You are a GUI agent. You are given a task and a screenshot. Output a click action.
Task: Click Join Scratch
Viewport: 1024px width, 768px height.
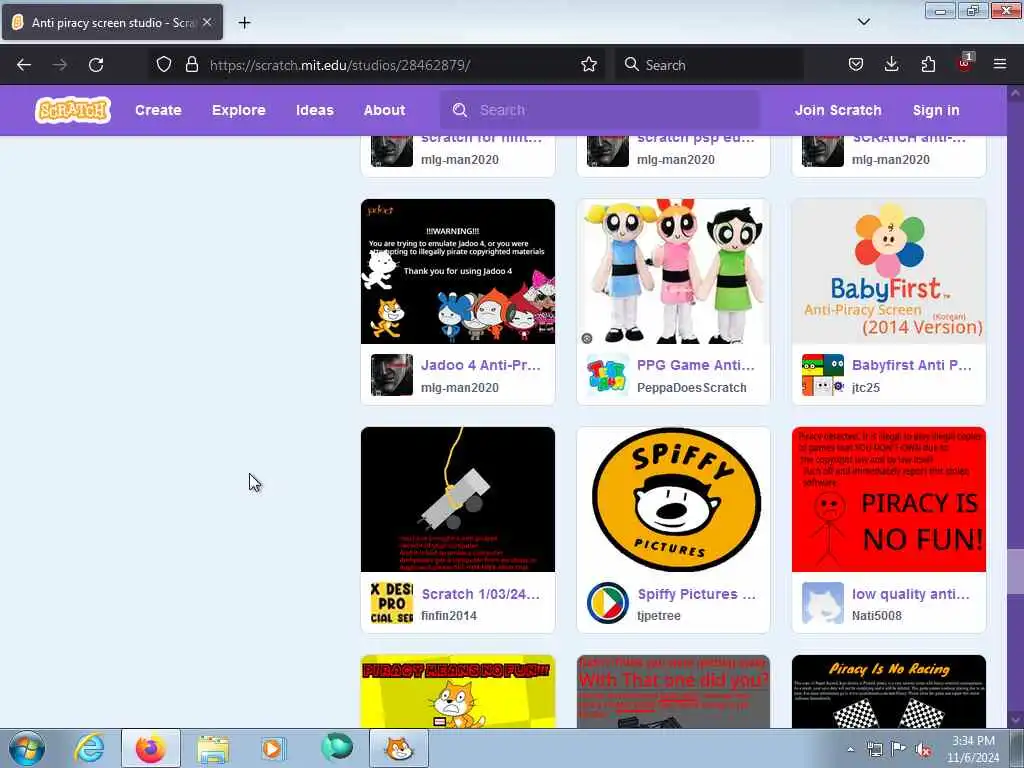tap(838, 110)
